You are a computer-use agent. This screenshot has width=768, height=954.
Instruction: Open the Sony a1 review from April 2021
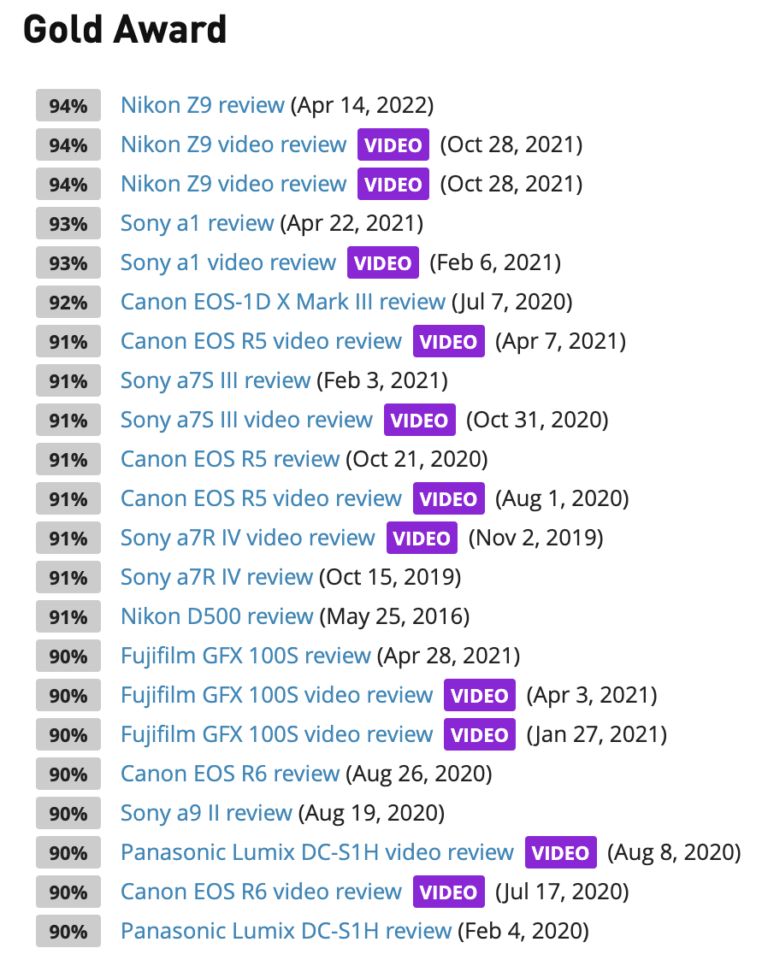pyautogui.click(x=197, y=223)
